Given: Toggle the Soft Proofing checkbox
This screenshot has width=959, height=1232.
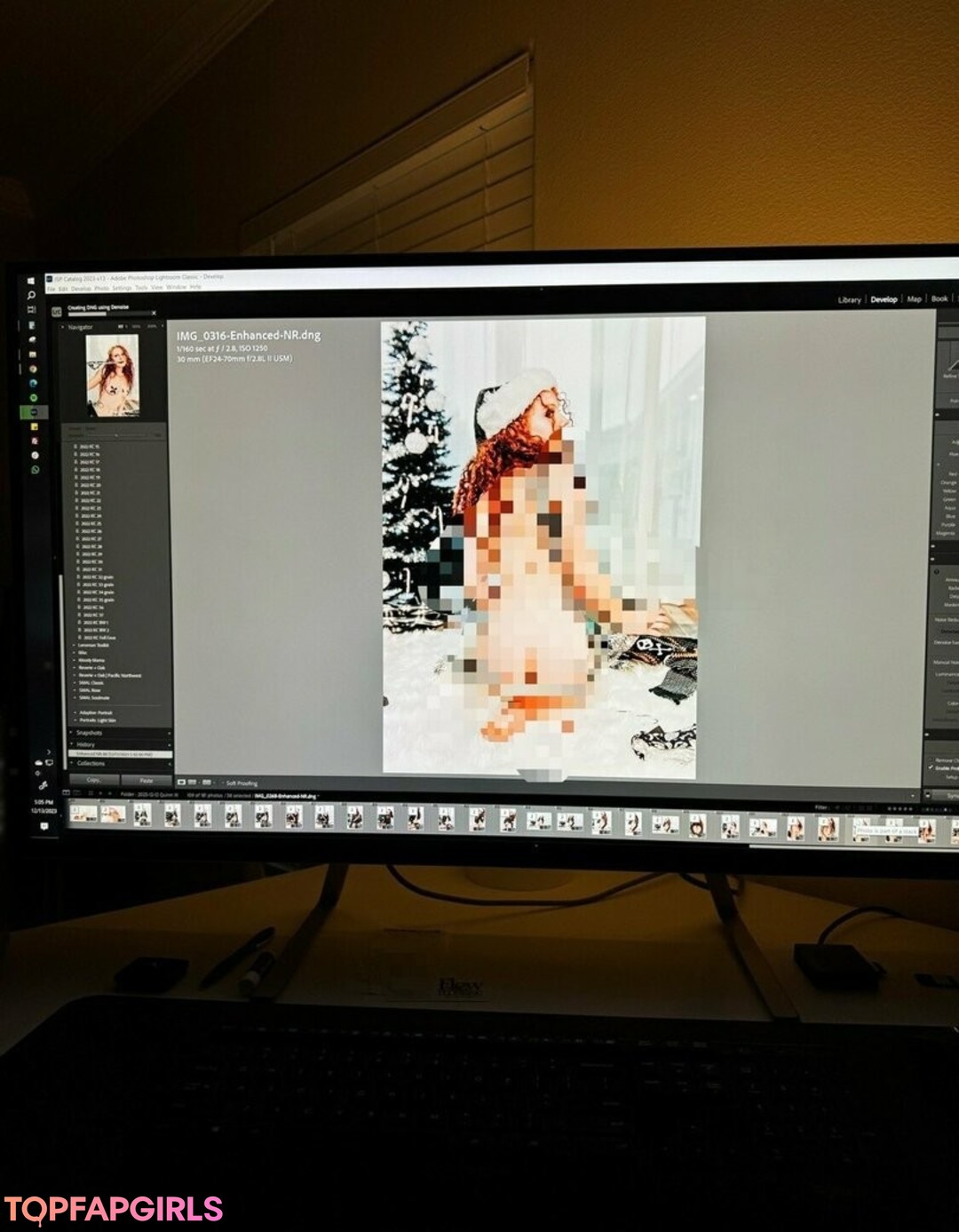Looking at the screenshot, I should [221, 783].
